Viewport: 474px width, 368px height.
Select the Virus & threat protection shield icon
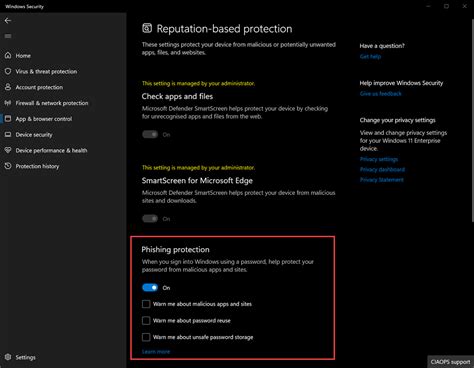[x=8, y=71]
